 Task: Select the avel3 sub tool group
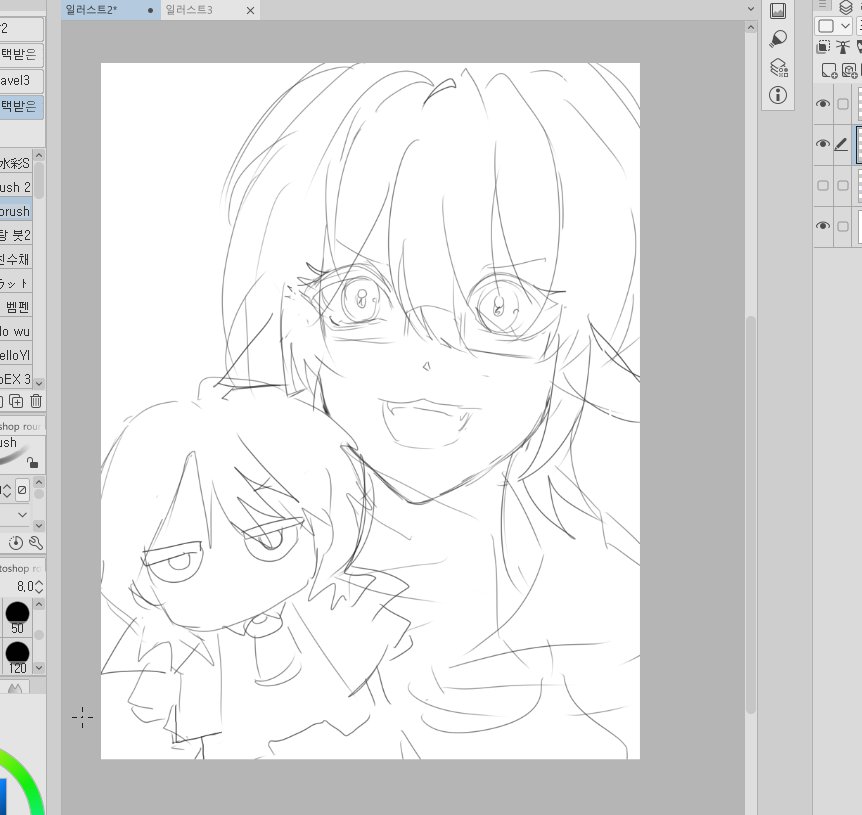click(21, 81)
